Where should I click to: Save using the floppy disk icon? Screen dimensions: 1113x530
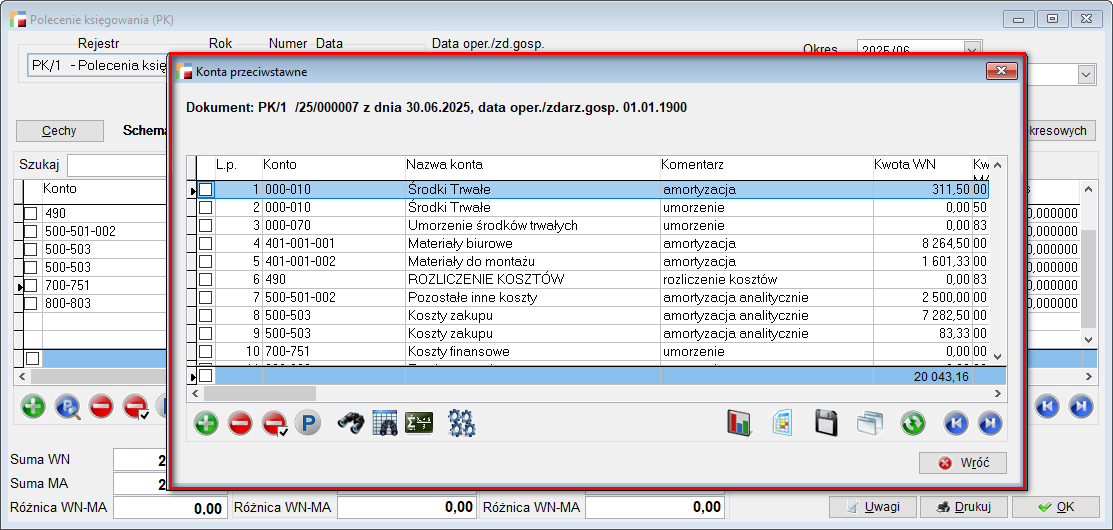tap(826, 423)
